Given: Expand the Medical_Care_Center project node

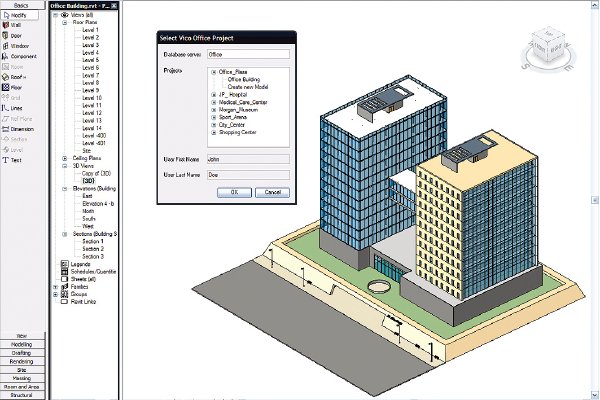Looking at the screenshot, I should pos(214,102).
